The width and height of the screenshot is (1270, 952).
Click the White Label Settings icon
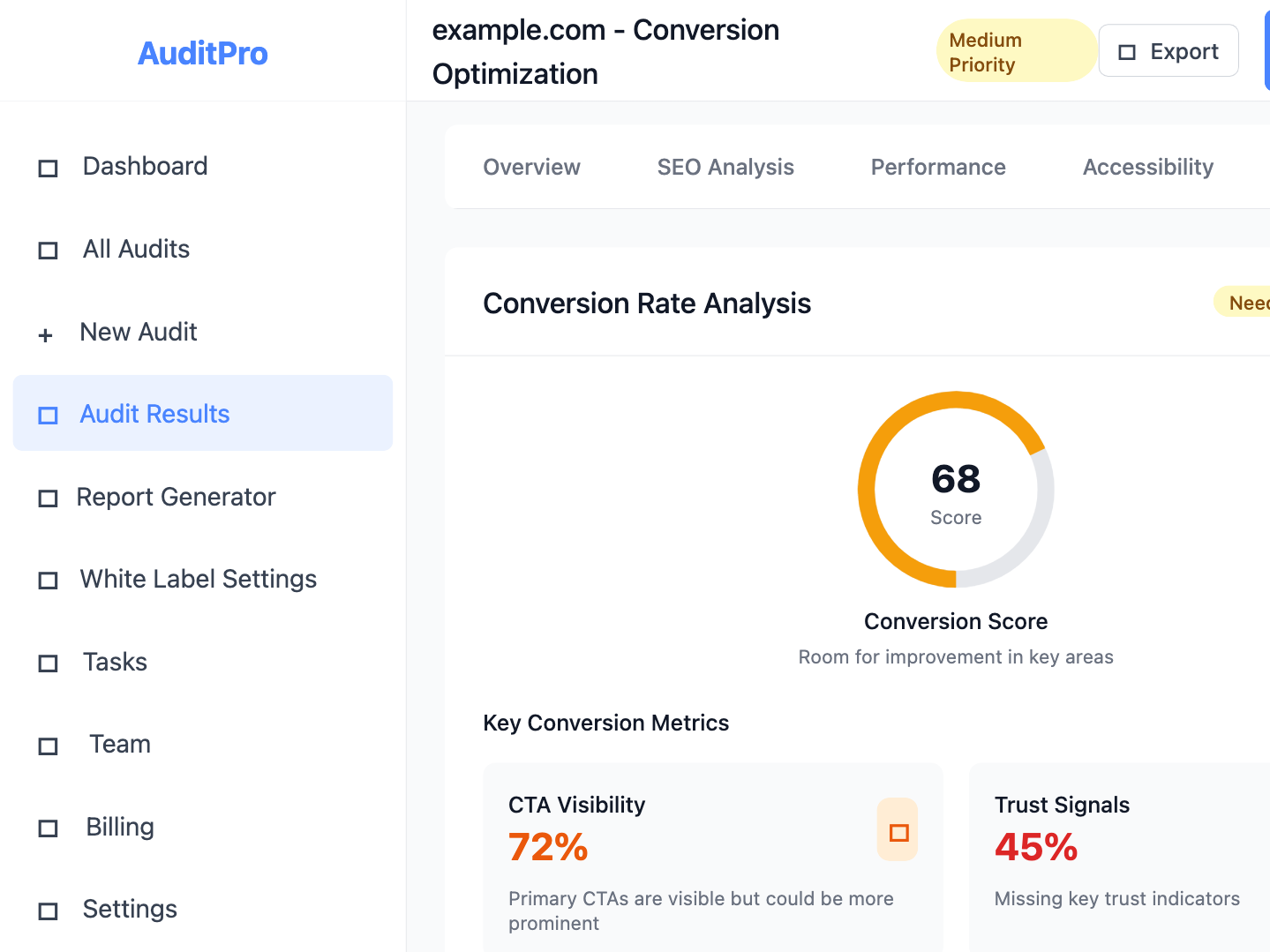pos(48,581)
